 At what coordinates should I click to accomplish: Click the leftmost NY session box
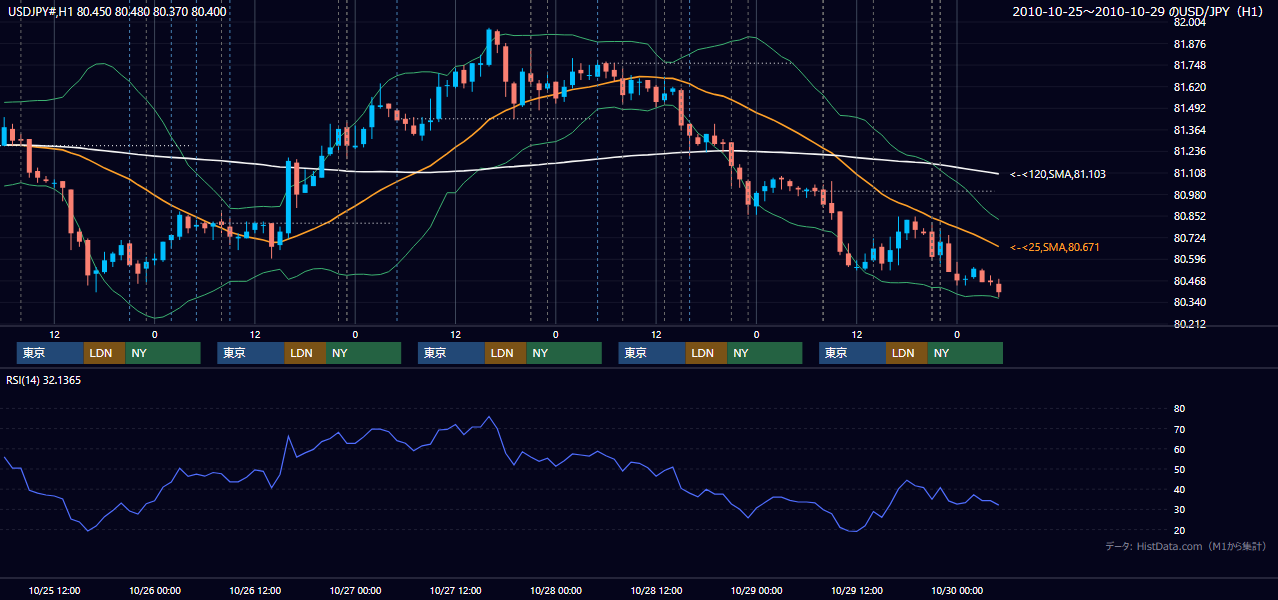163,353
